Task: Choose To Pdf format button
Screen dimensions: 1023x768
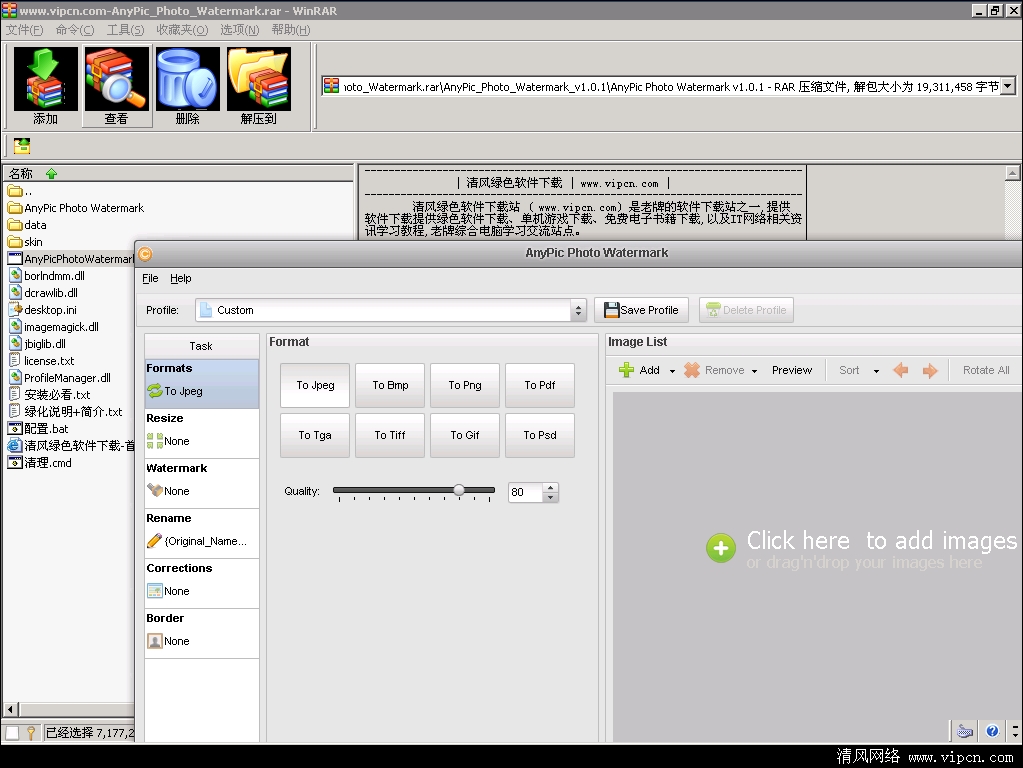Action: [540, 385]
